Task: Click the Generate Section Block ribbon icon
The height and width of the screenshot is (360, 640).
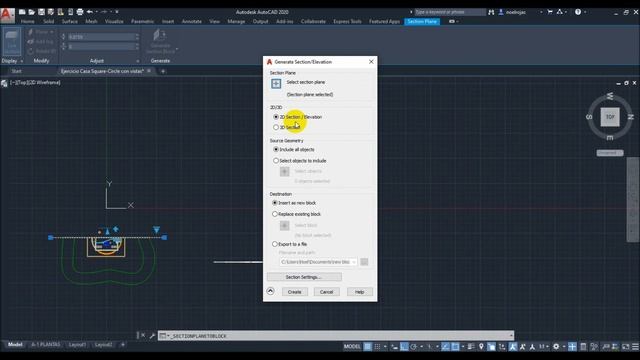Action: coord(160,40)
